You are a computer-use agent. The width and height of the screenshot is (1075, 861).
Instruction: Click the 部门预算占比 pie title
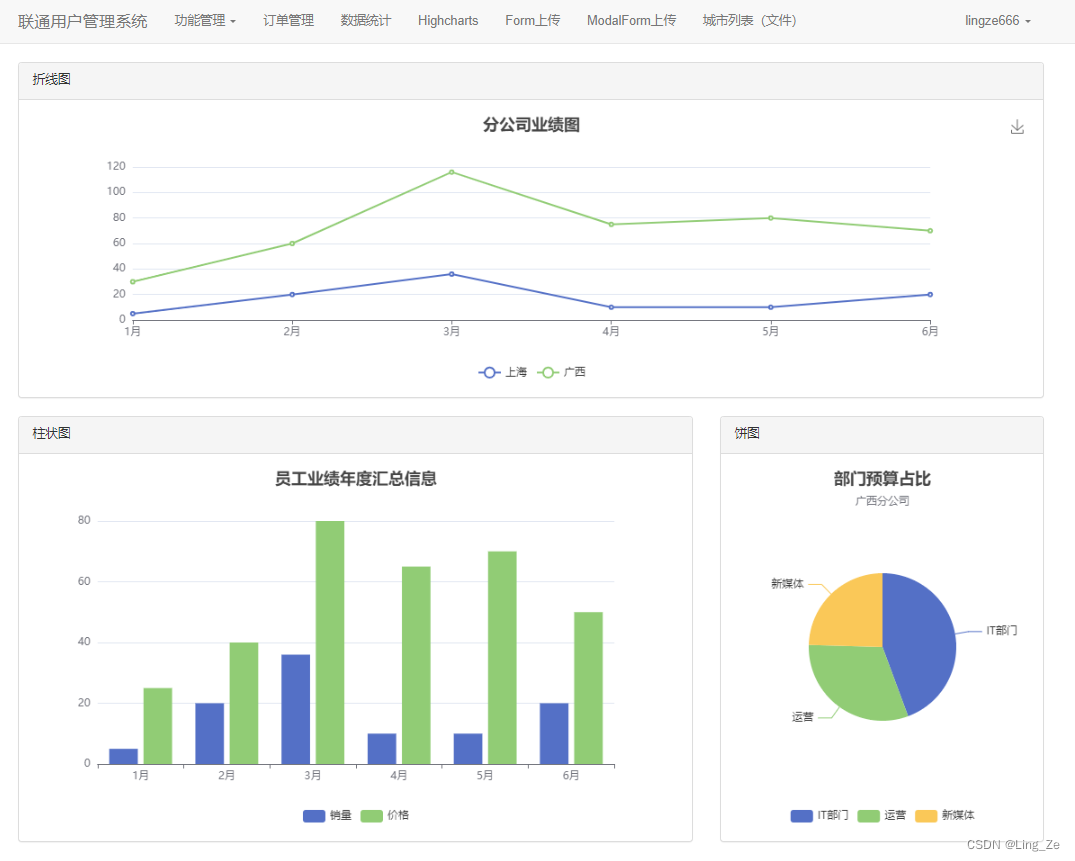(x=882, y=478)
